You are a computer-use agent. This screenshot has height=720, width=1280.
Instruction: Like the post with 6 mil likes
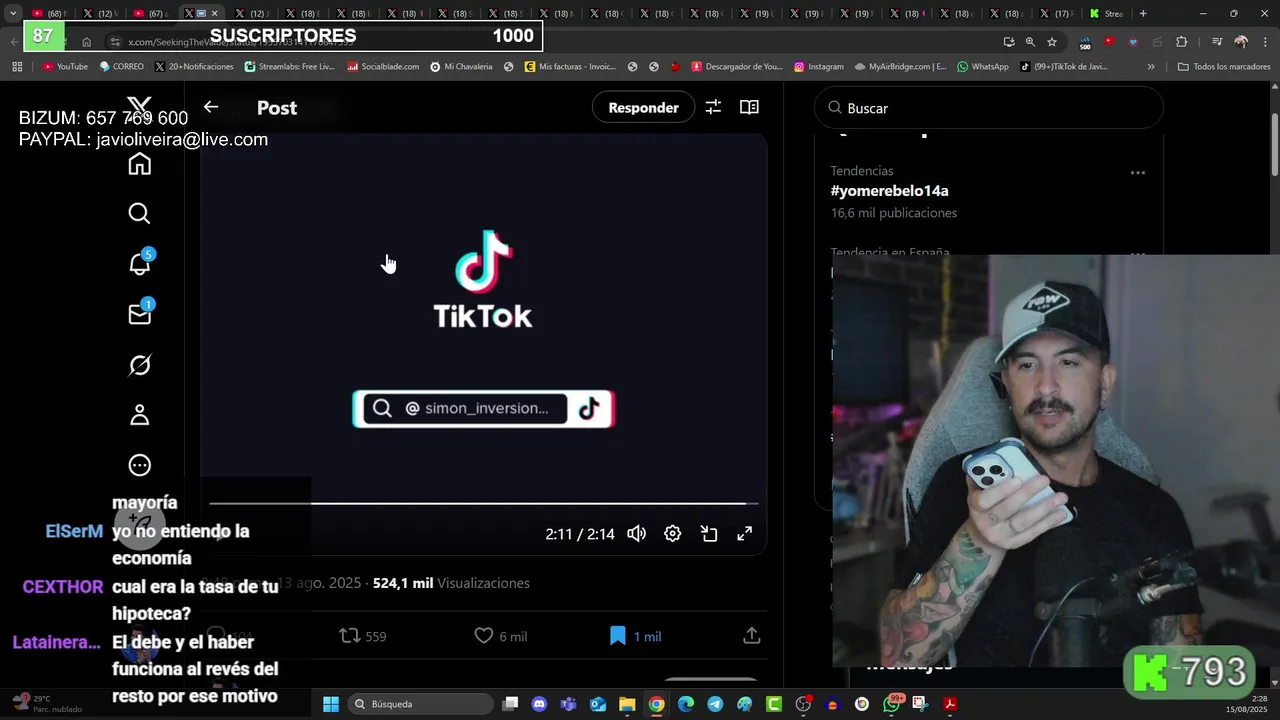coord(500,636)
